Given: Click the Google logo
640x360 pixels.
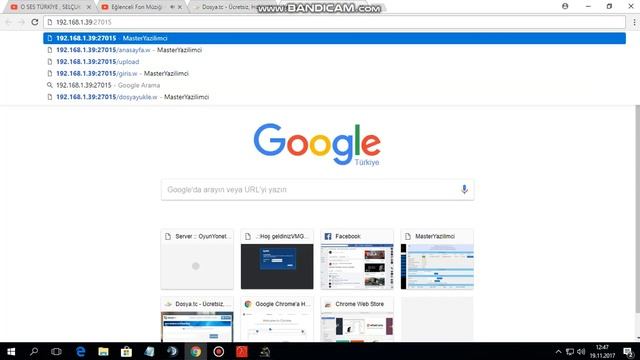Looking at the screenshot, I should point(317,144).
